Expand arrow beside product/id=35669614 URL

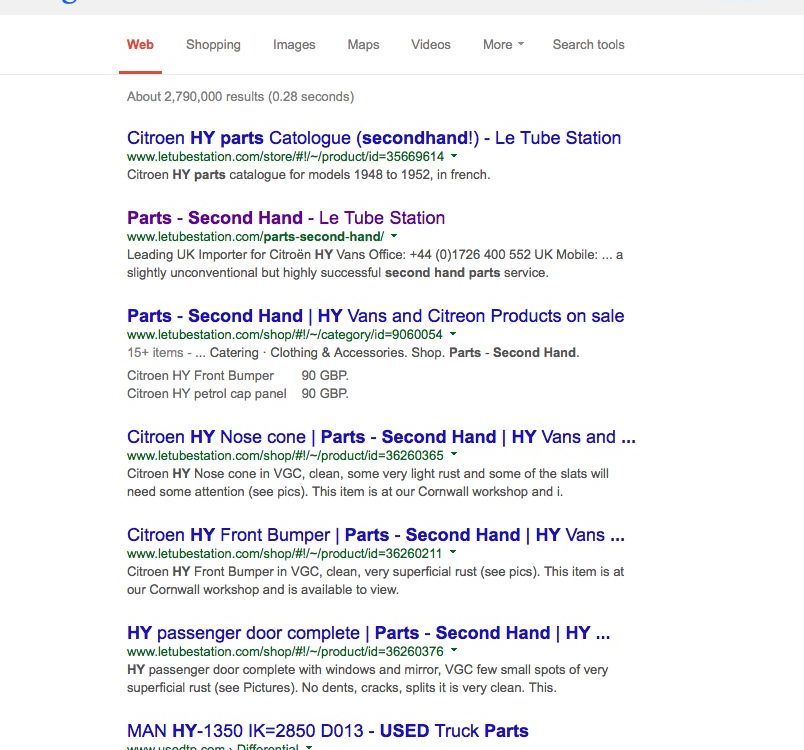click(454, 156)
